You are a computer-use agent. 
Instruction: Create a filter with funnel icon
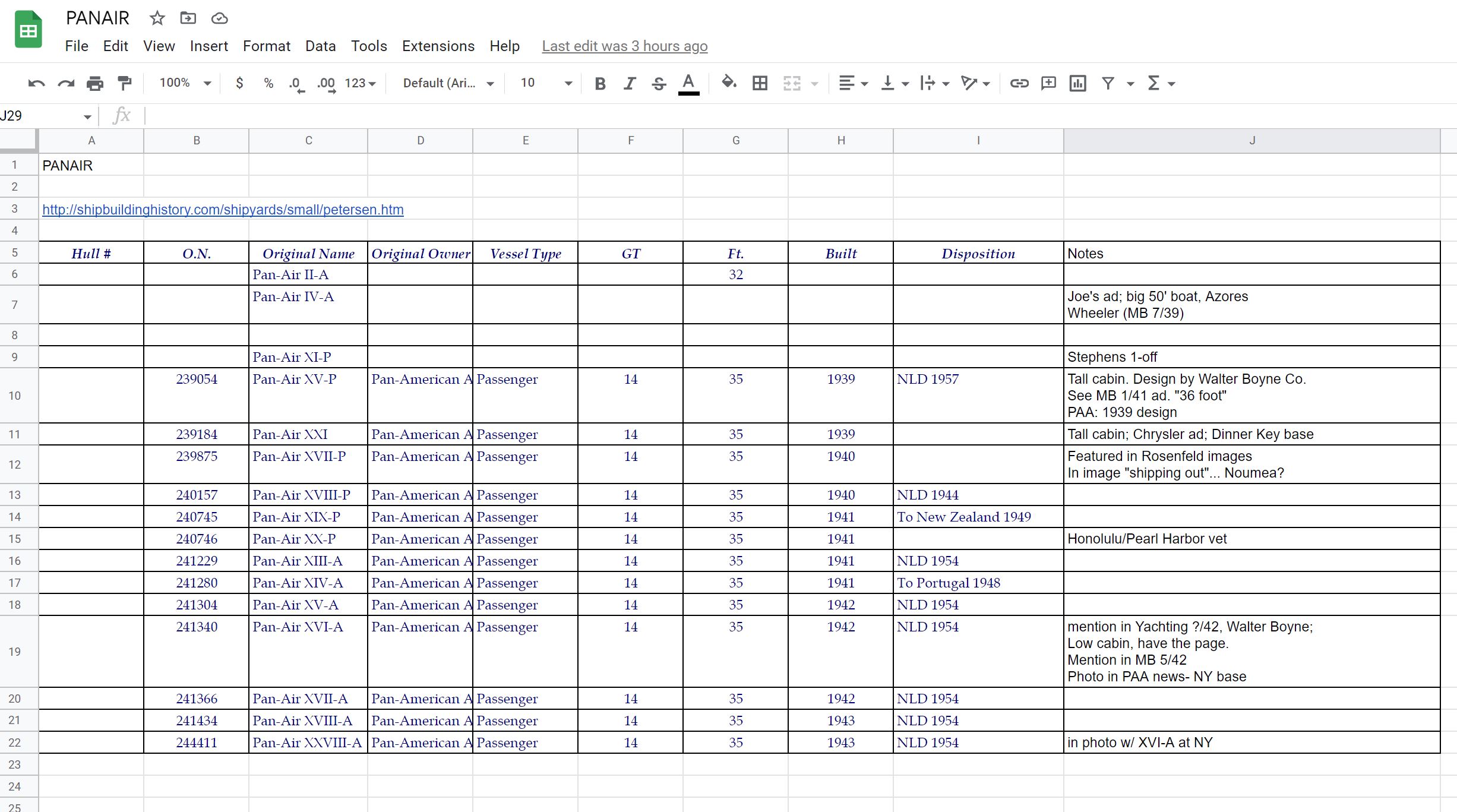(1108, 83)
